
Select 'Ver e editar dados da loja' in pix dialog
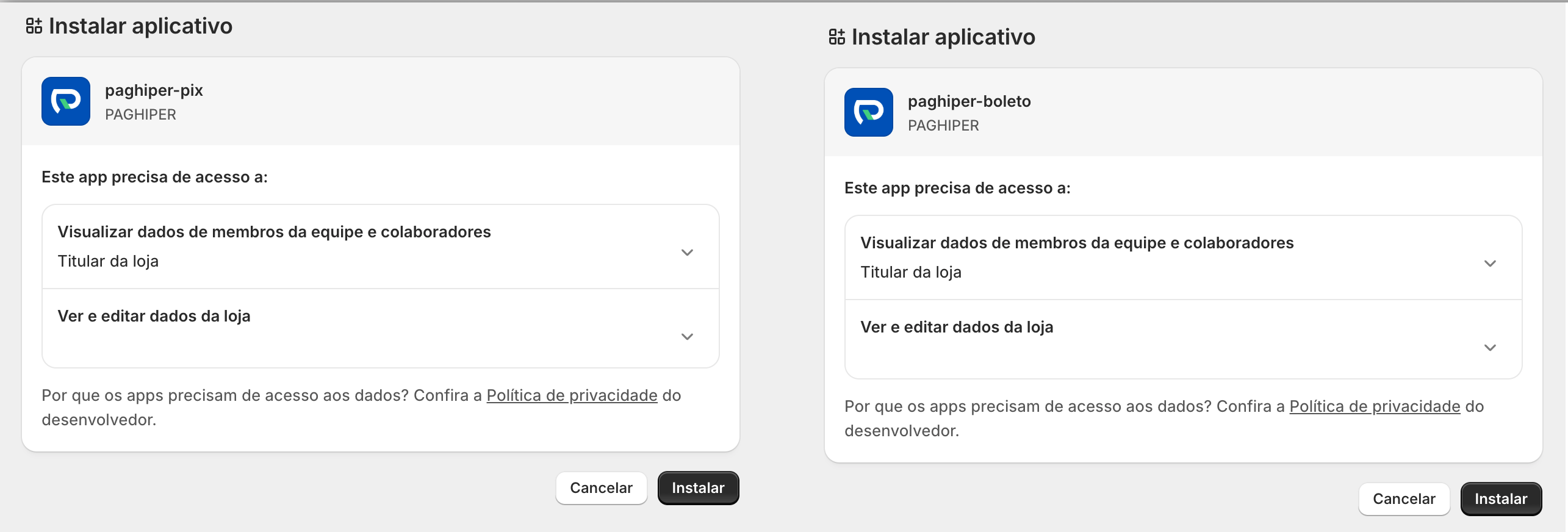381,328
